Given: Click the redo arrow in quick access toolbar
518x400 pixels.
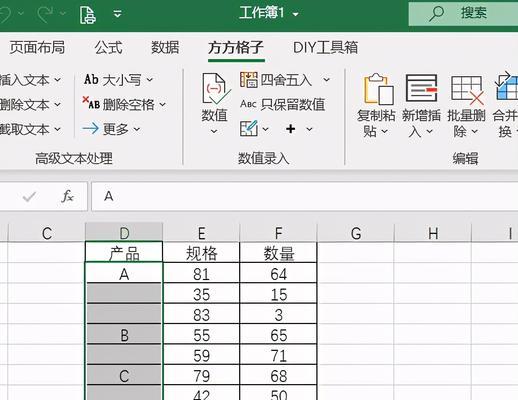Looking at the screenshot, I should coord(45,13).
